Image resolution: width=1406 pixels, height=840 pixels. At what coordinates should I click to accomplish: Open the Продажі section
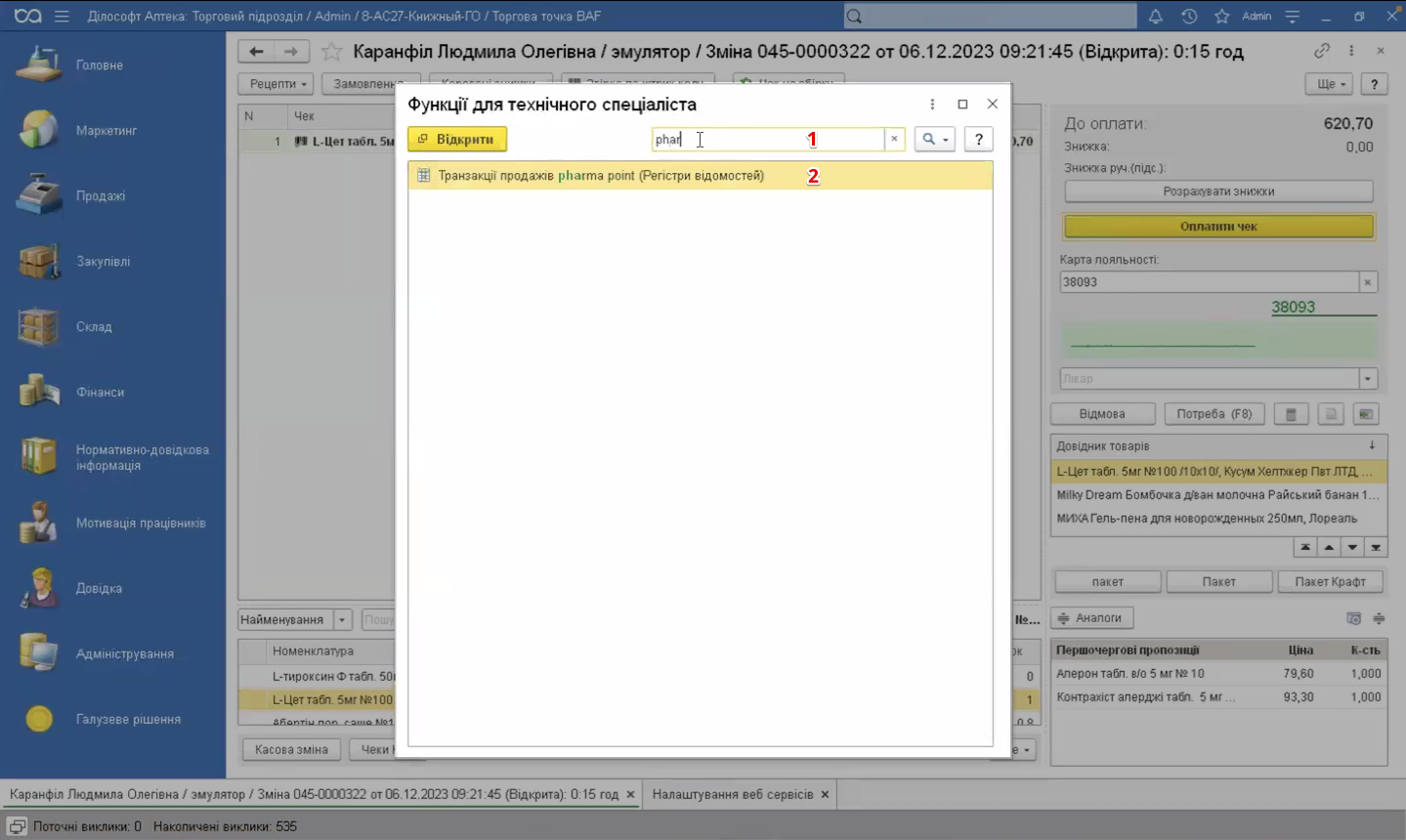(x=100, y=196)
